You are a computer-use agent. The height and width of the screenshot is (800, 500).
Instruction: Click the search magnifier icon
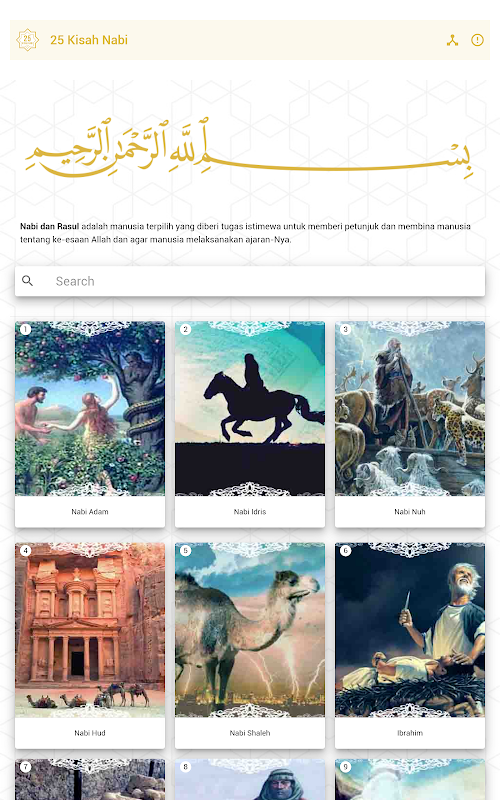(28, 281)
